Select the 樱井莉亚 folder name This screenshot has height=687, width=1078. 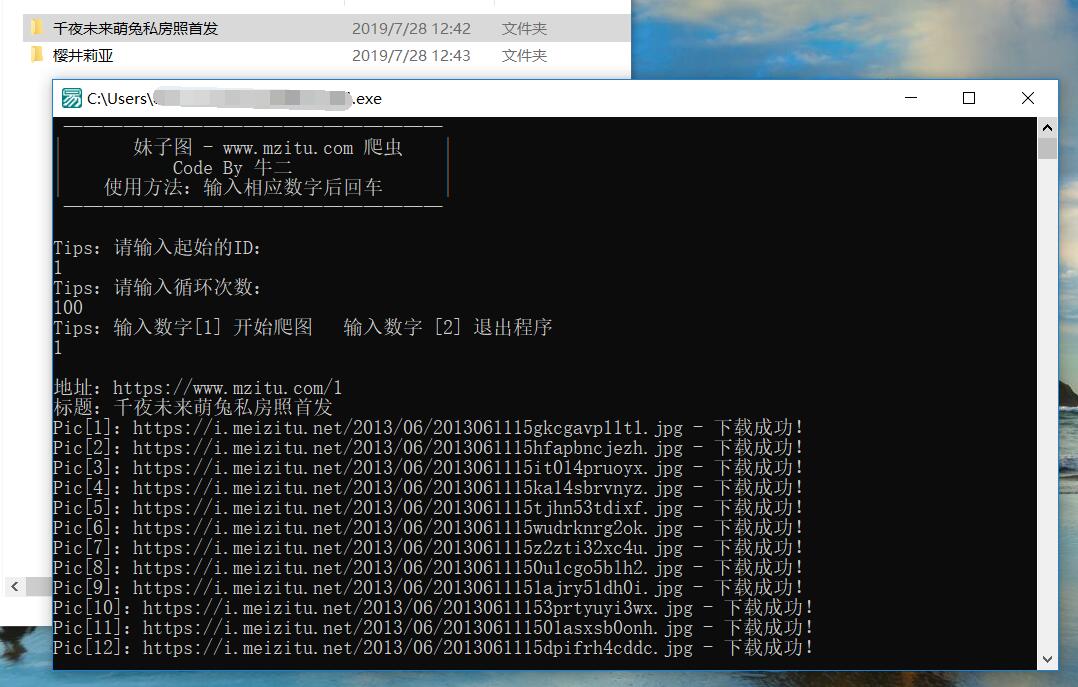point(83,55)
